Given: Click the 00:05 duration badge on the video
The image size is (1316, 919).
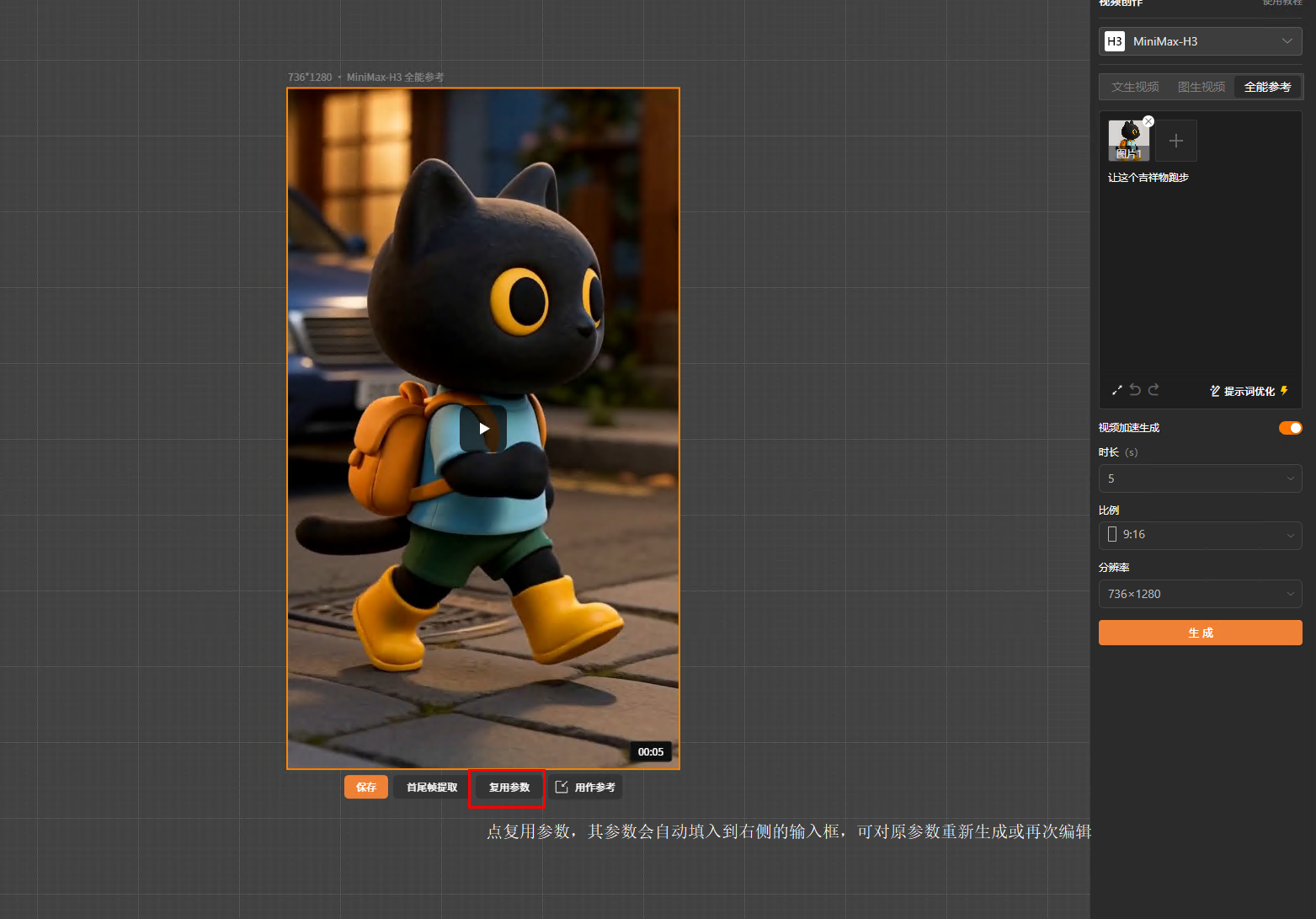Looking at the screenshot, I should tap(651, 751).
